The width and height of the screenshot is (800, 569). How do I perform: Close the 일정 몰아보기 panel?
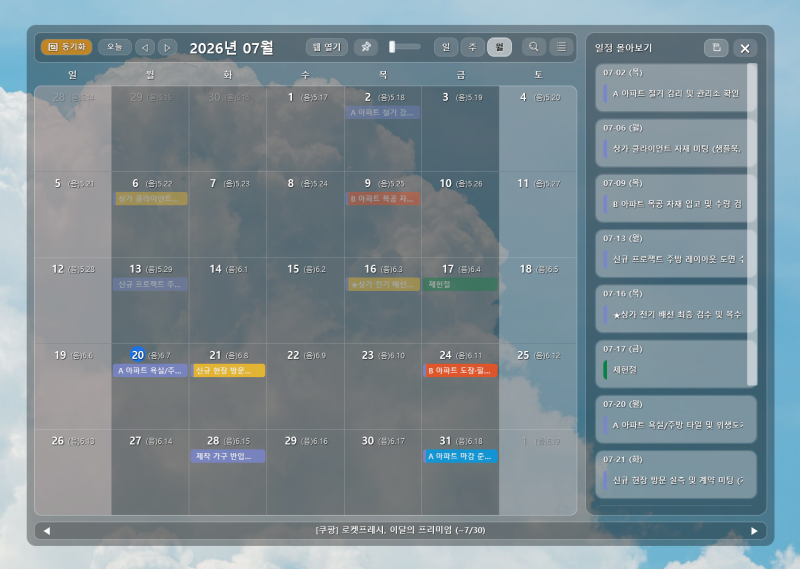pyautogui.click(x=745, y=48)
